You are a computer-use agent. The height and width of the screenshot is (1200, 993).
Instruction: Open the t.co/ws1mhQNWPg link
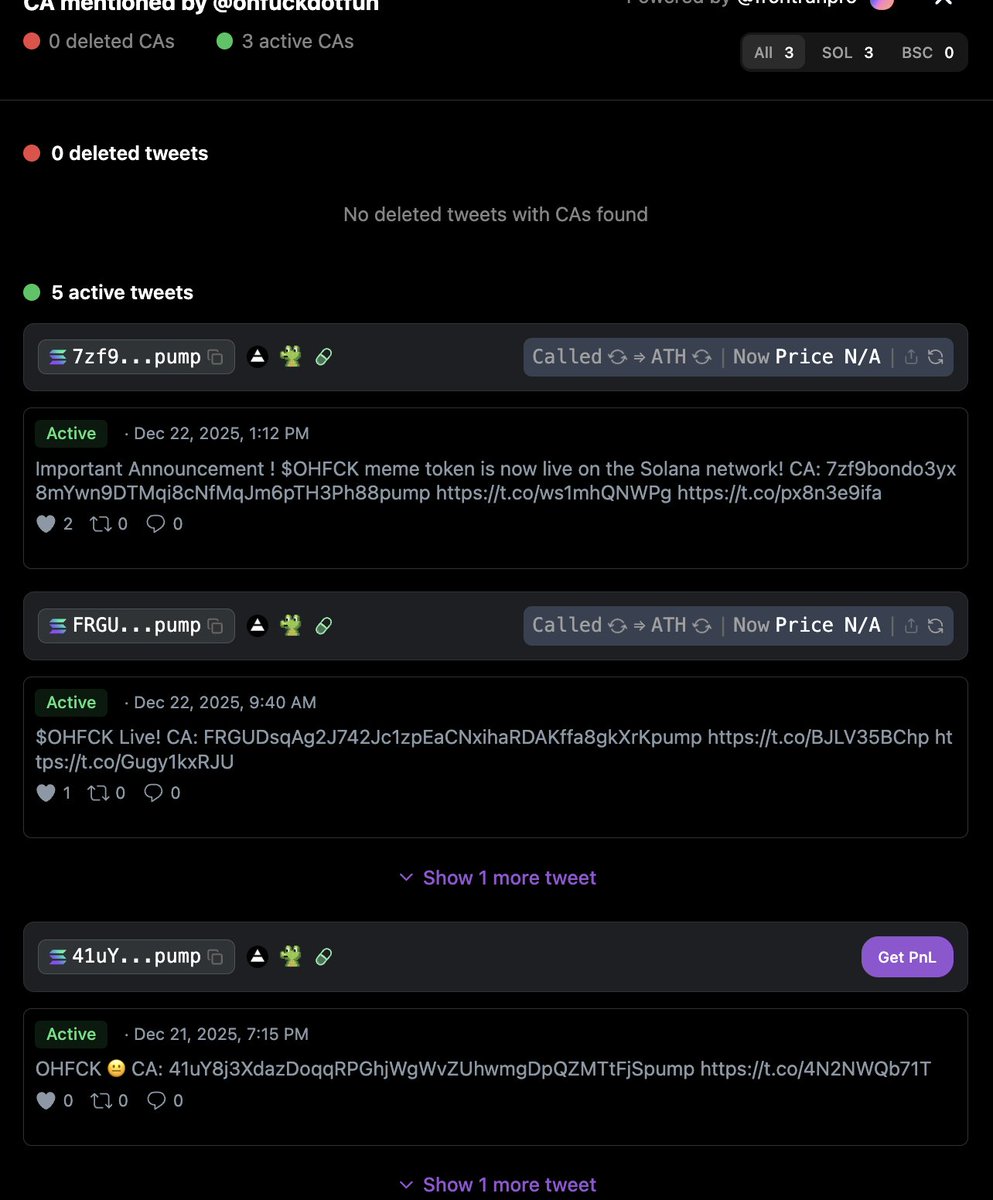pos(553,493)
